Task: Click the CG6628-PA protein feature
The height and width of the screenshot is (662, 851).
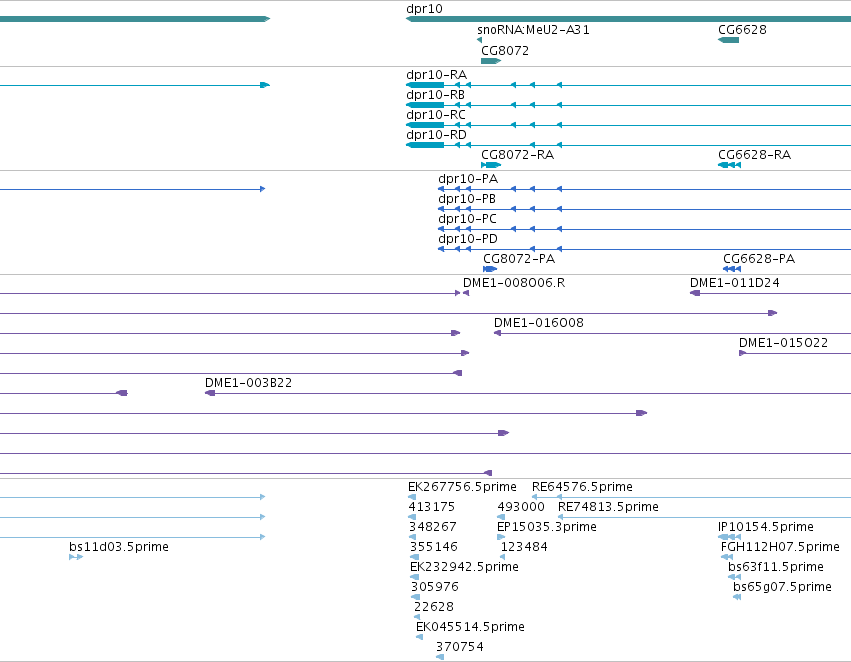Action: [732, 269]
